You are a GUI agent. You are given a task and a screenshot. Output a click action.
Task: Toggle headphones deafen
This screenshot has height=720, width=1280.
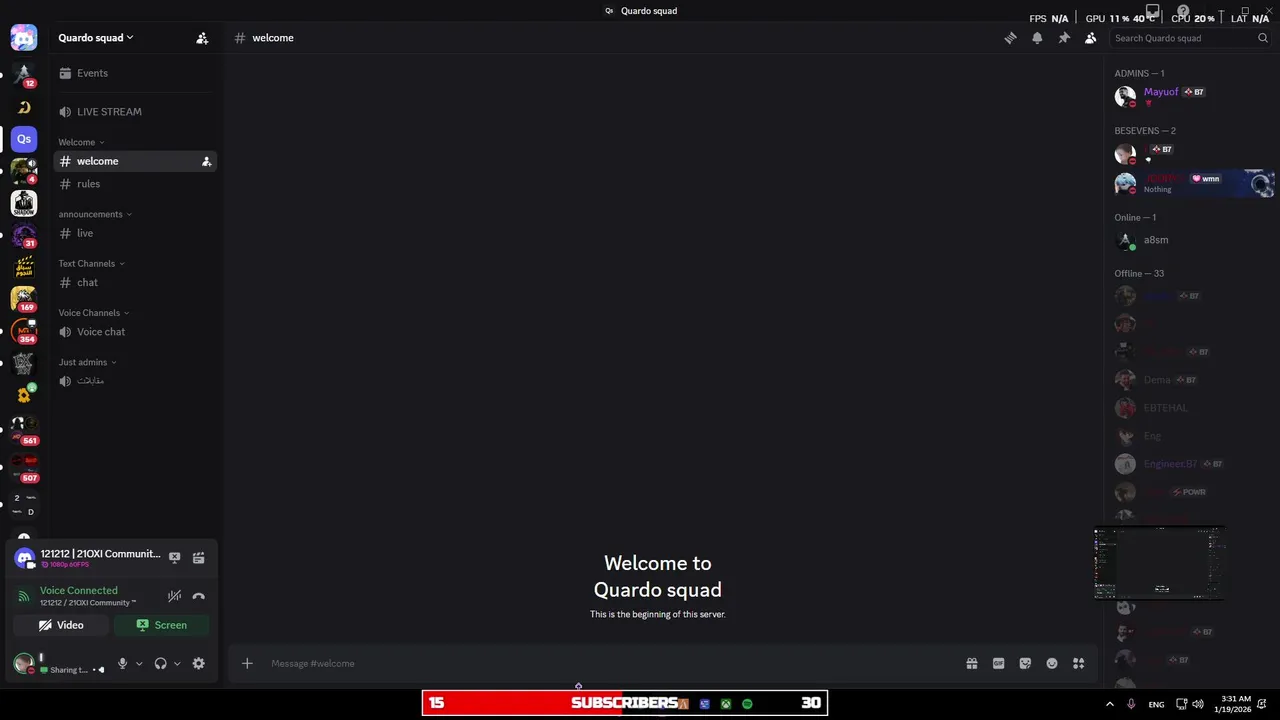tap(160, 663)
